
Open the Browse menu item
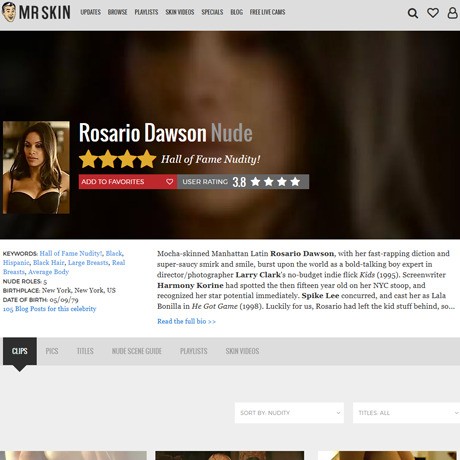pos(117,12)
